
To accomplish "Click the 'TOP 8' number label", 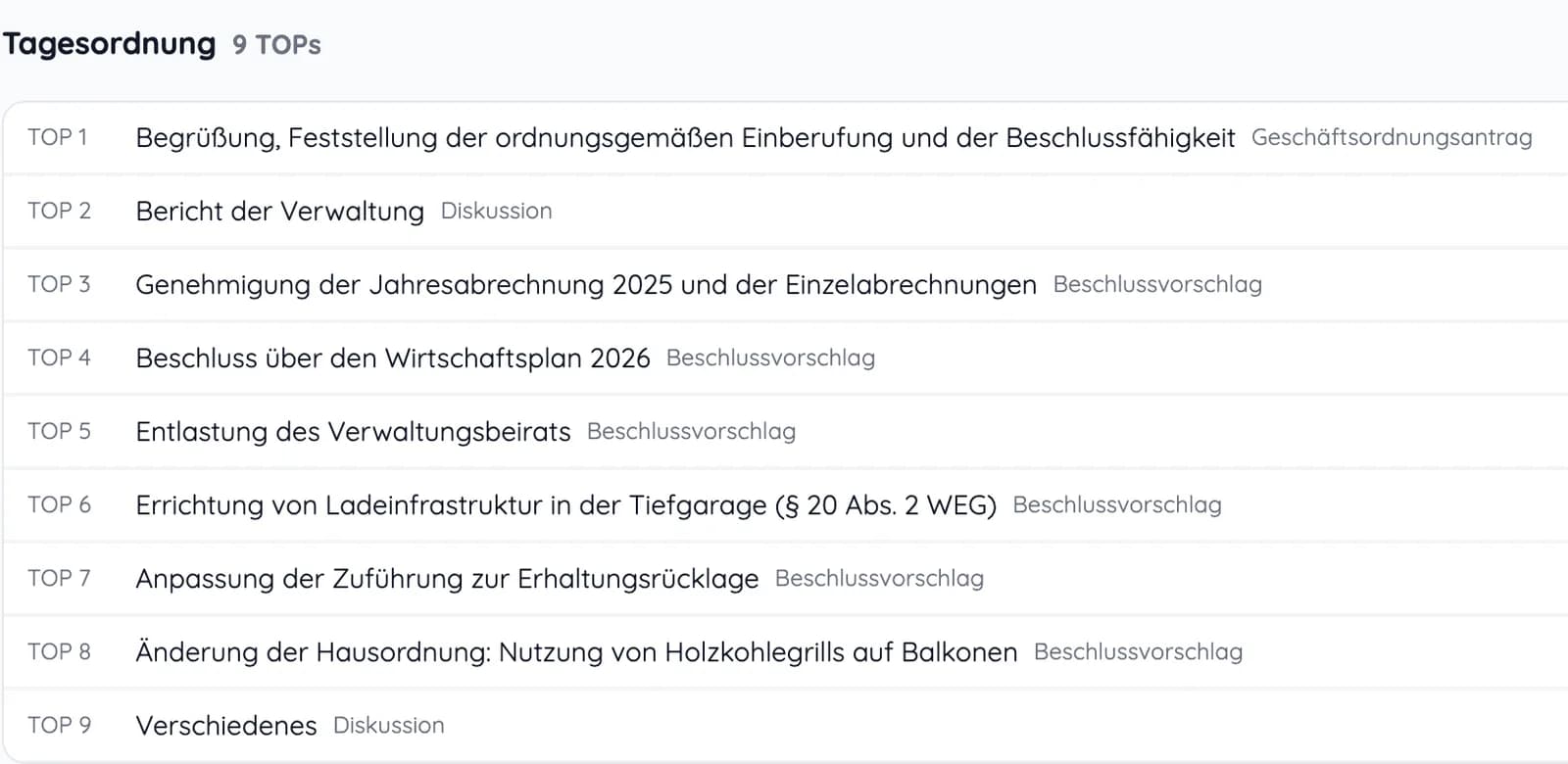I will (59, 651).
